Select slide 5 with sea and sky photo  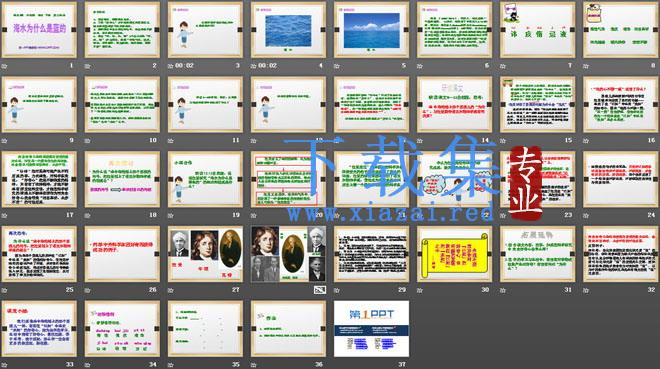(371, 30)
